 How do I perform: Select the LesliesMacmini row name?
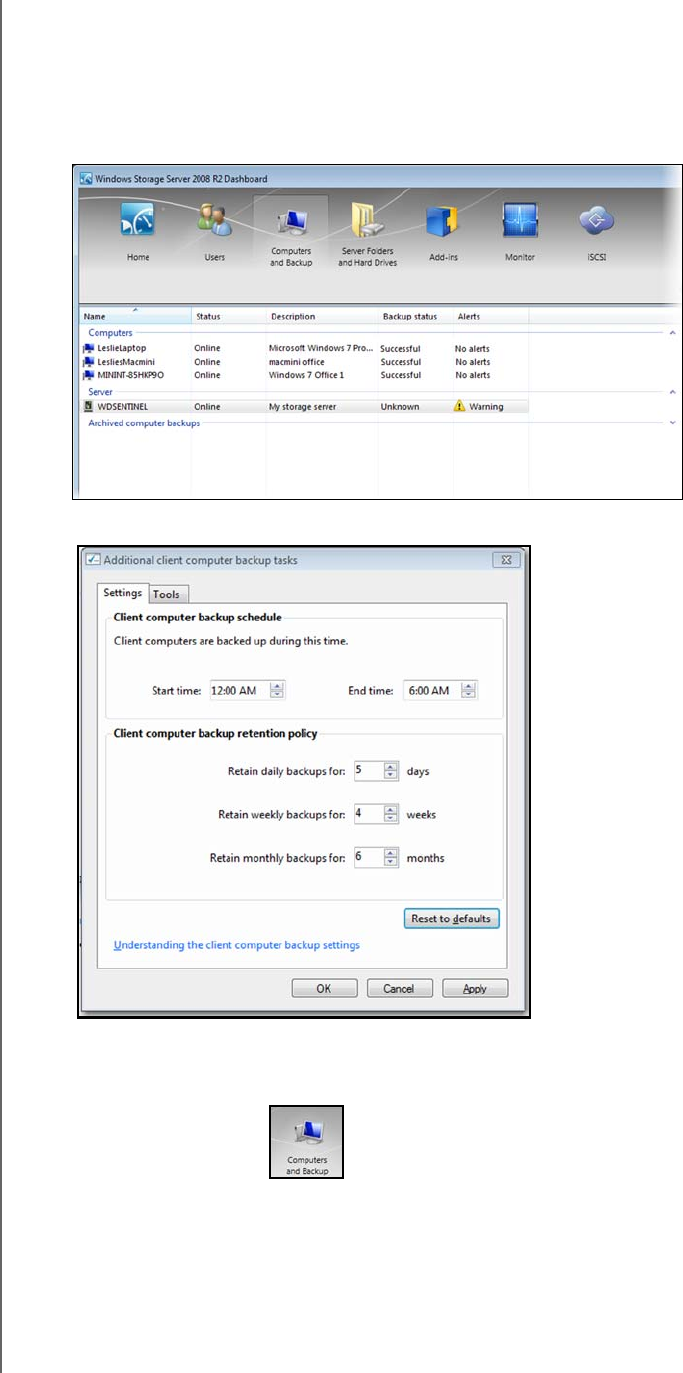pos(126,362)
